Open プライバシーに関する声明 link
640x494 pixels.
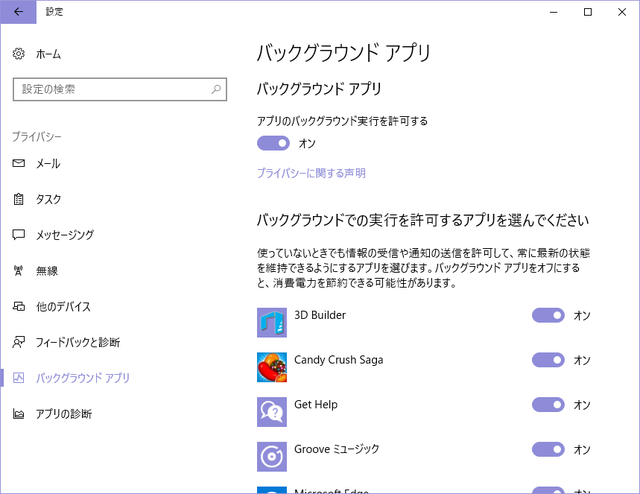pyautogui.click(x=311, y=173)
